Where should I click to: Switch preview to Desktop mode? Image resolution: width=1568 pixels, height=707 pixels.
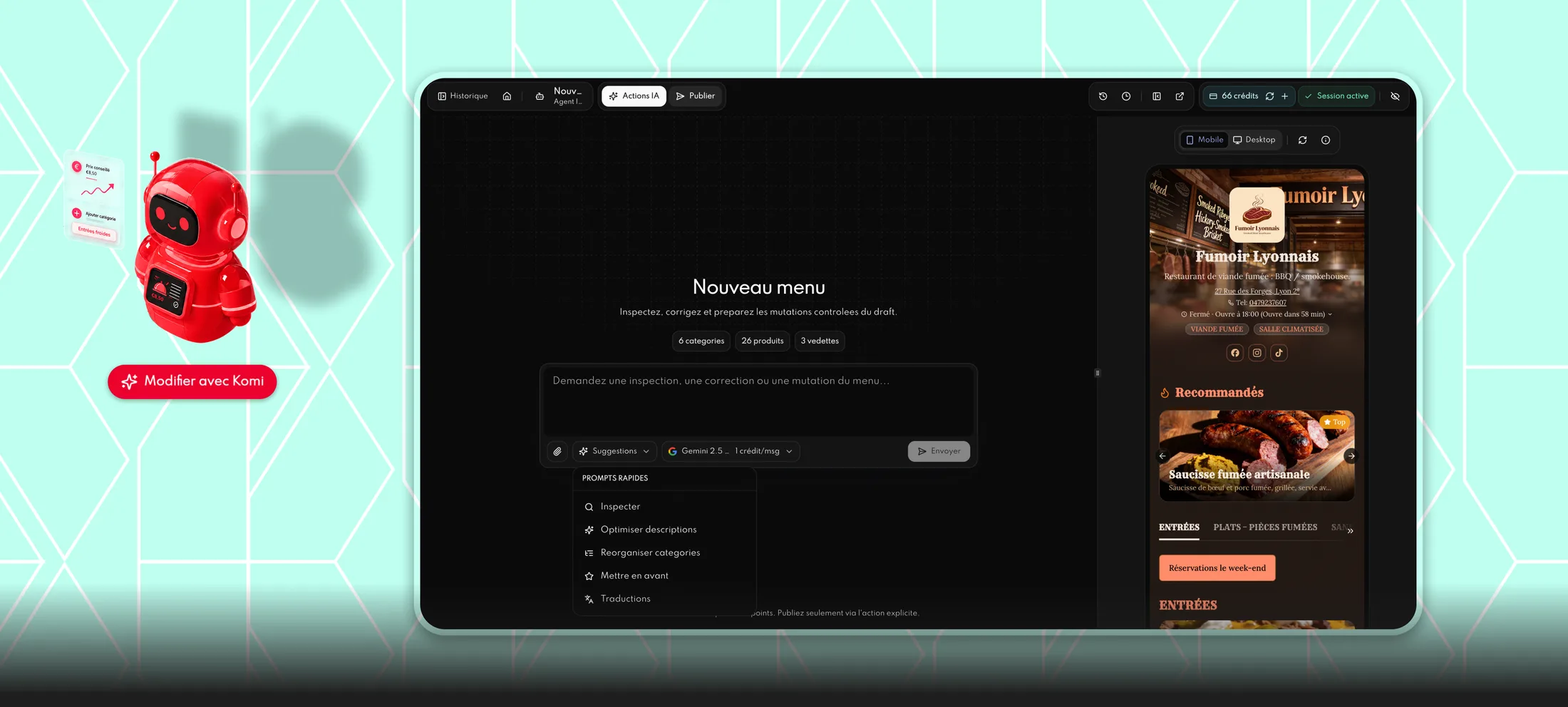pos(1254,140)
